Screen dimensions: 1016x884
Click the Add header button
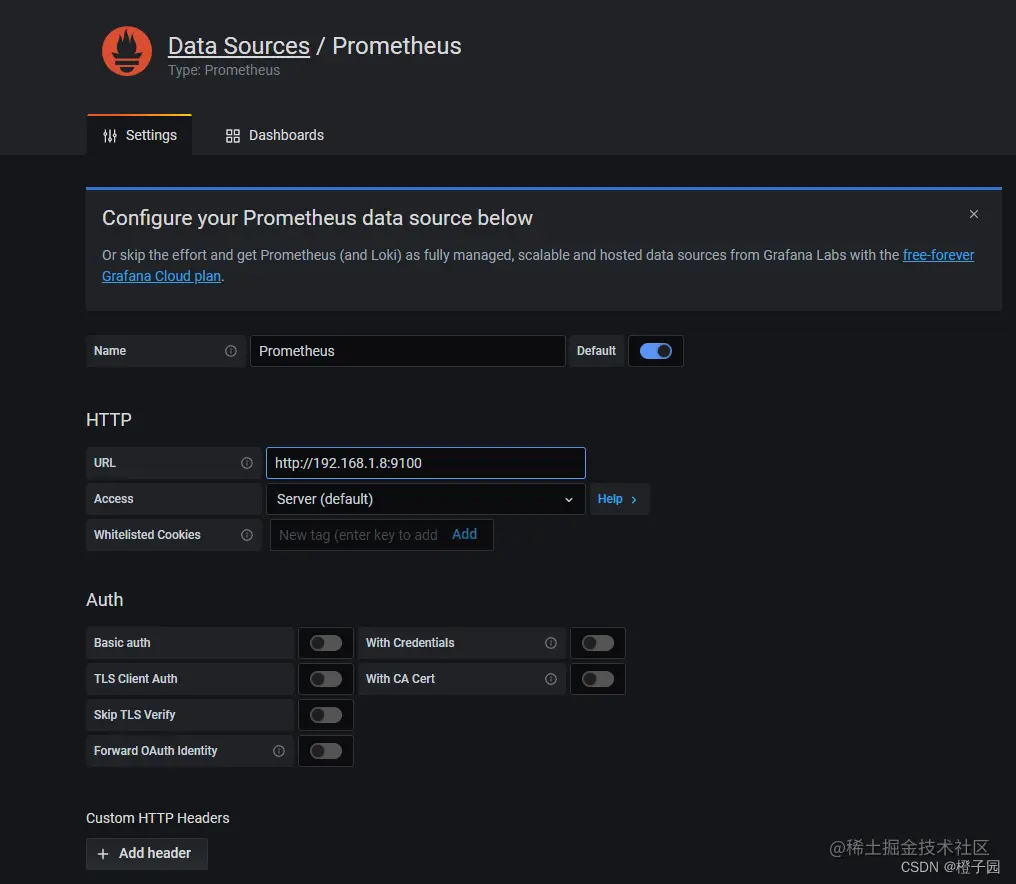click(147, 854)
